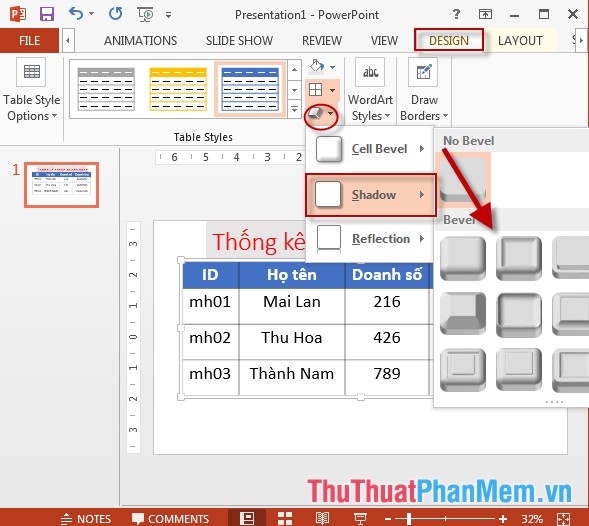Apply the first bevel in row two
589x526 pixels.
(463, 314)
